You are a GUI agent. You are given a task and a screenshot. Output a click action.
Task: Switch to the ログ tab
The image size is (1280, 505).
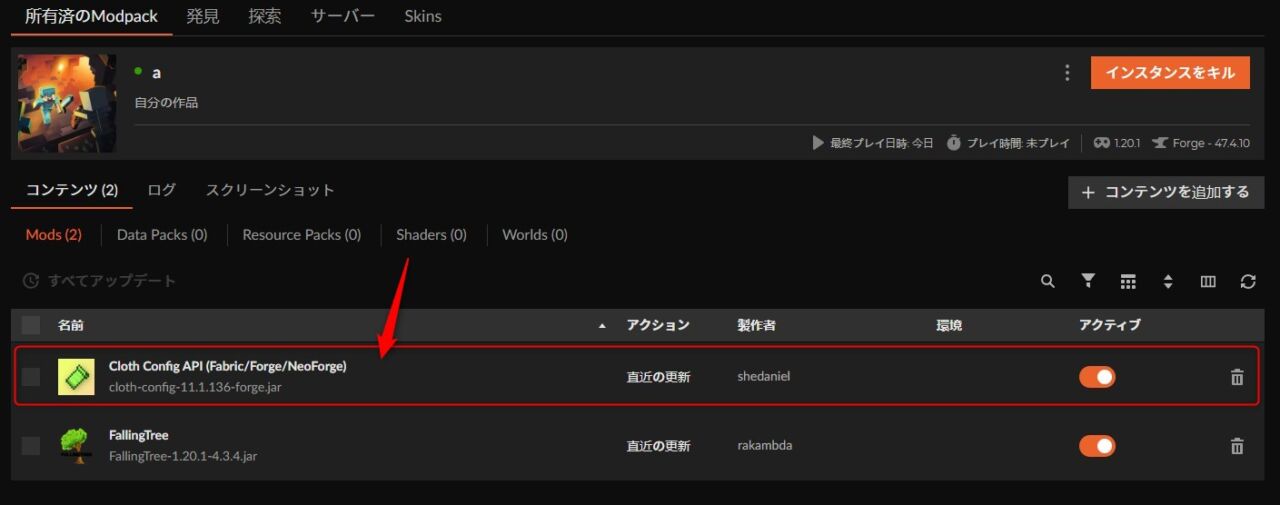click(x=161, y=190)
